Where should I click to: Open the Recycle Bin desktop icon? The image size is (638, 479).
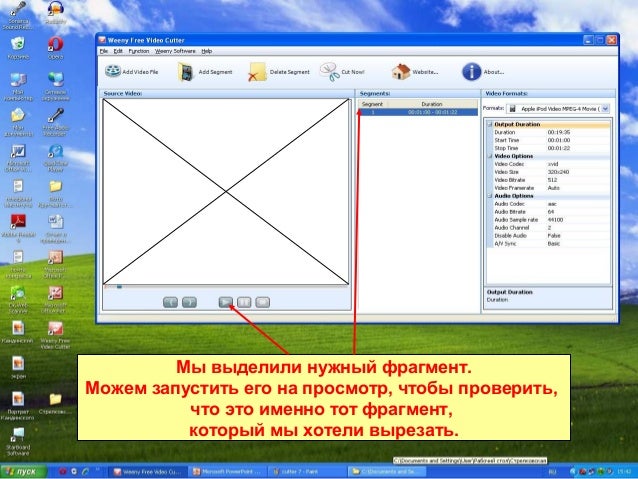point(18,47)
